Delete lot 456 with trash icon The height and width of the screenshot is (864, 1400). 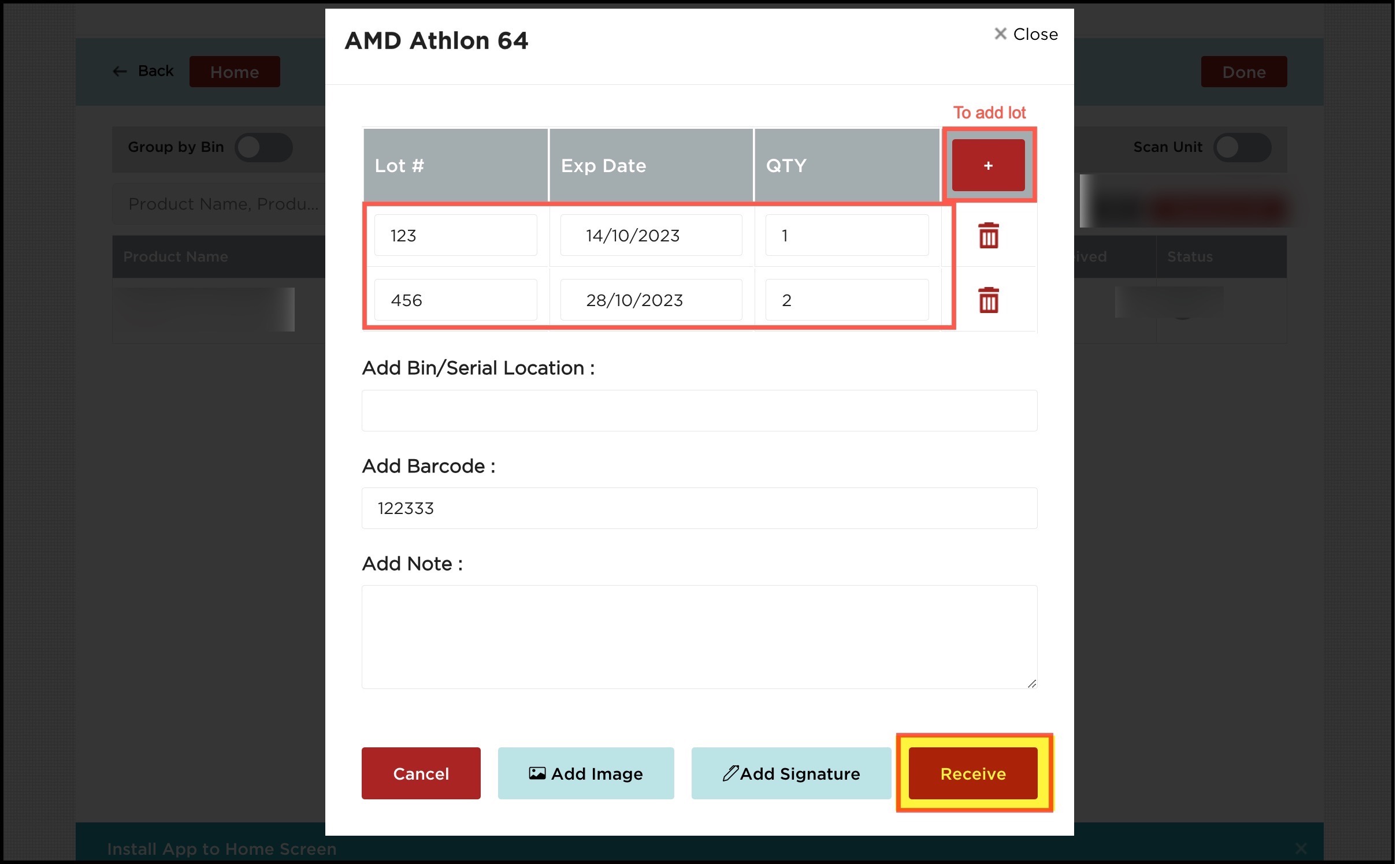click(x=988, y=300)
